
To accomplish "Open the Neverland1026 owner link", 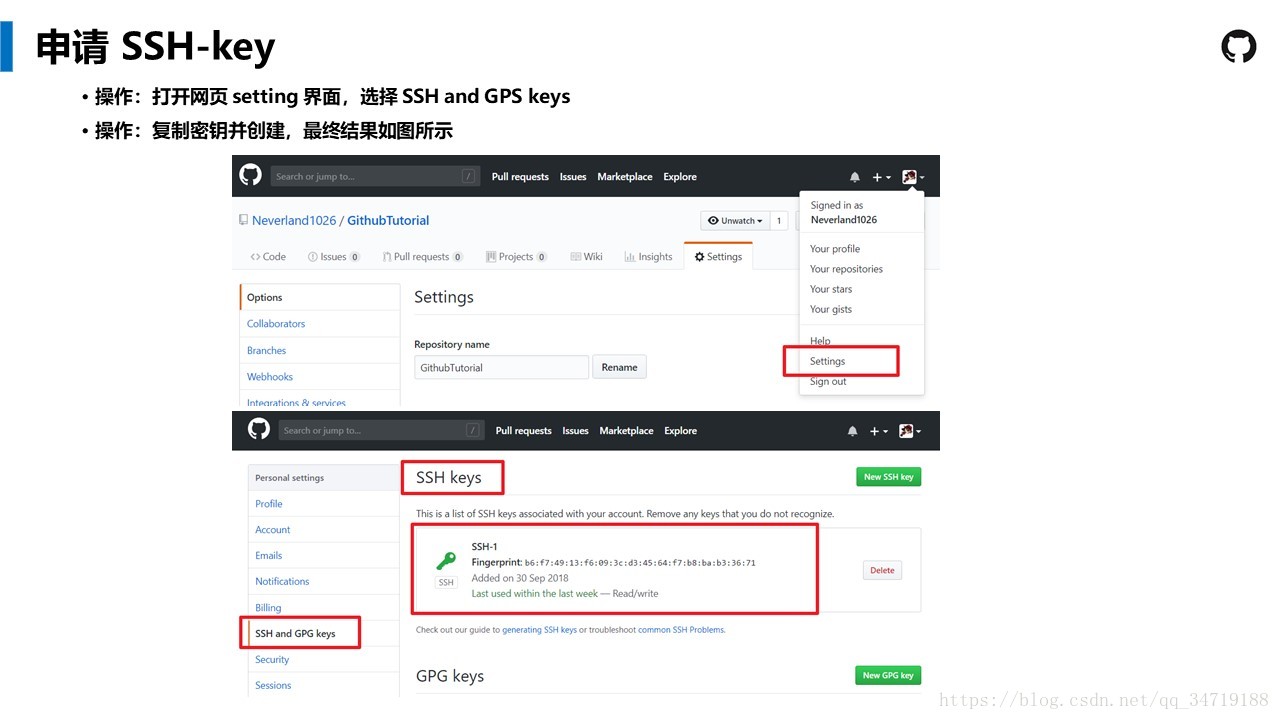I will 294,221.
